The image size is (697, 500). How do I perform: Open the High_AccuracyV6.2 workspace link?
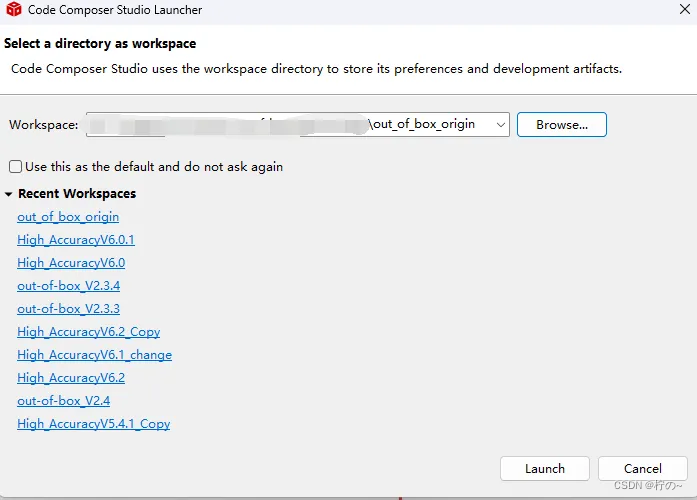[x=71, y=378]
